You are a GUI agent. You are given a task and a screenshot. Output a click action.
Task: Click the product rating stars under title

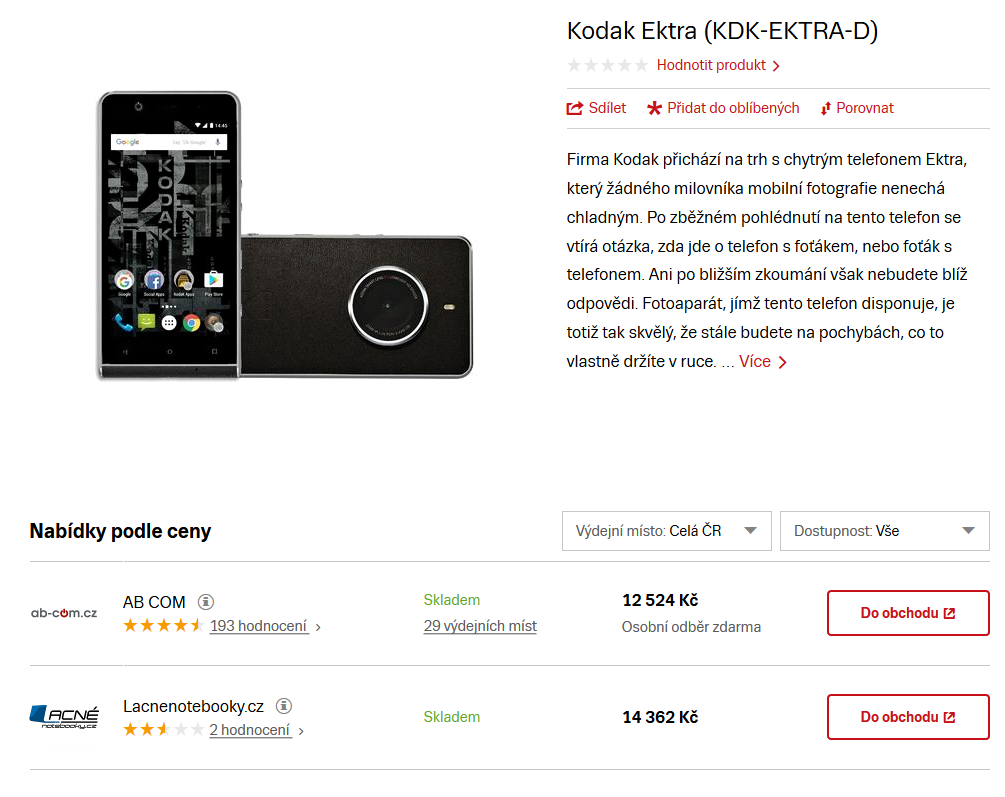[607, 65]
